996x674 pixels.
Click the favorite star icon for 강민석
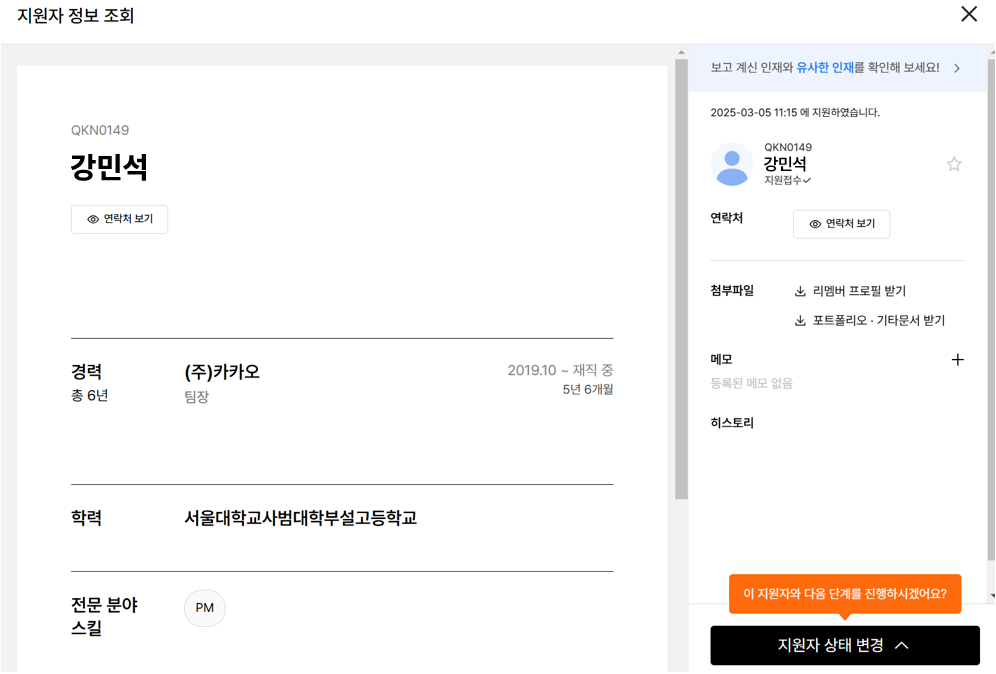tap(953, 165)
